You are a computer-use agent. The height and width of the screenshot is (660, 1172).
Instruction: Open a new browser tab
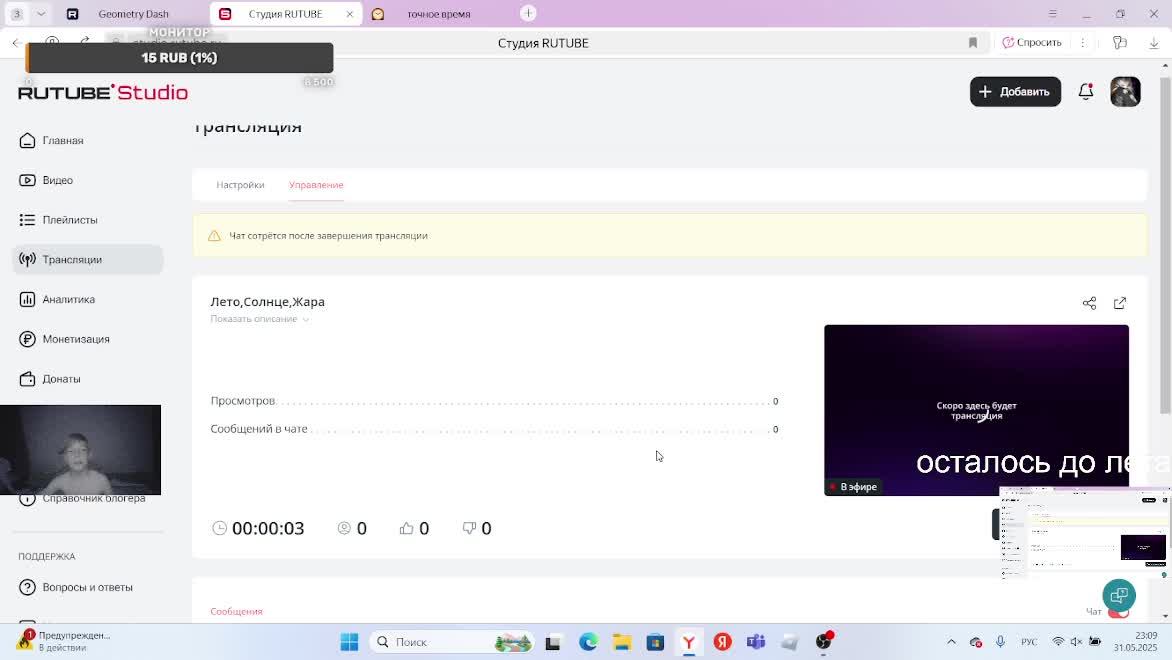click(528, 13)
